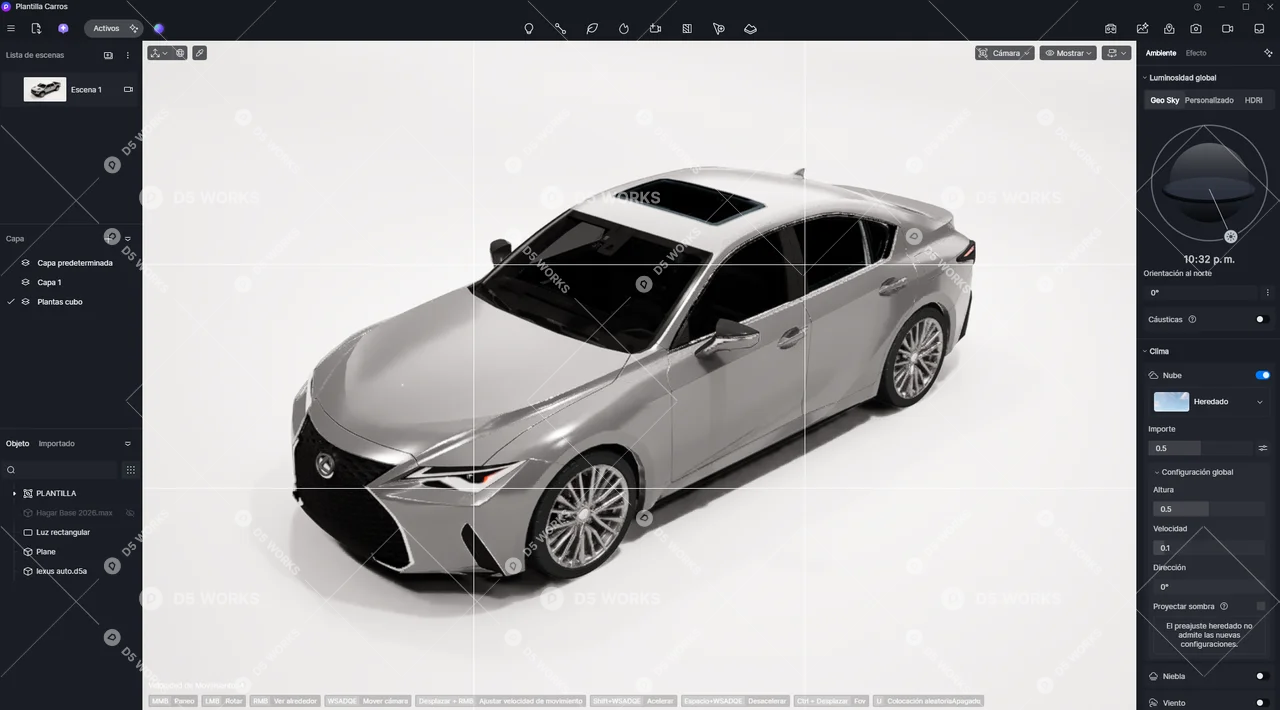
Task: Enable the Proyectar sombra checkbox
Action: [x=1261, y=606]
